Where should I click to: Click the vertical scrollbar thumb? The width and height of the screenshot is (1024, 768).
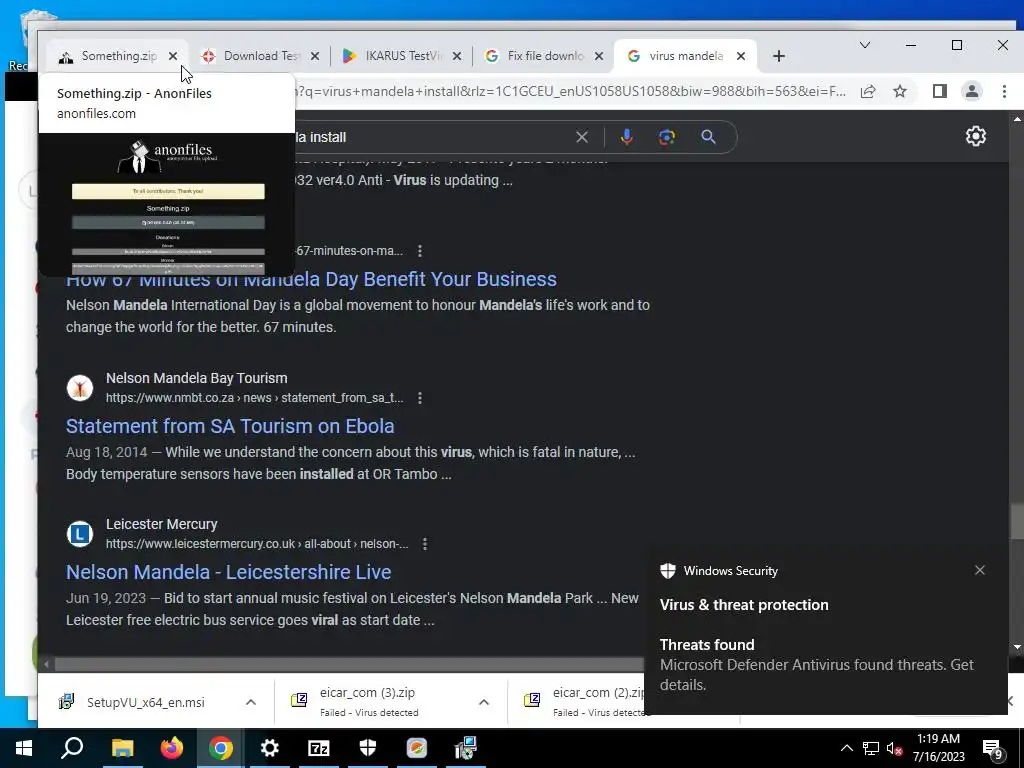point(1017,521)
